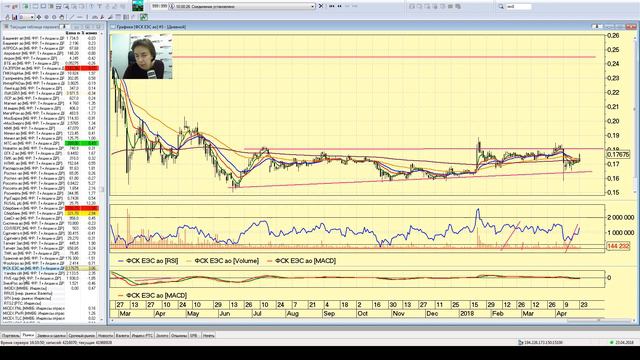Viewport: 640px width, 360px height.
Task: Pick the vertical line drawing tool
Action: [x=87, y=17]
